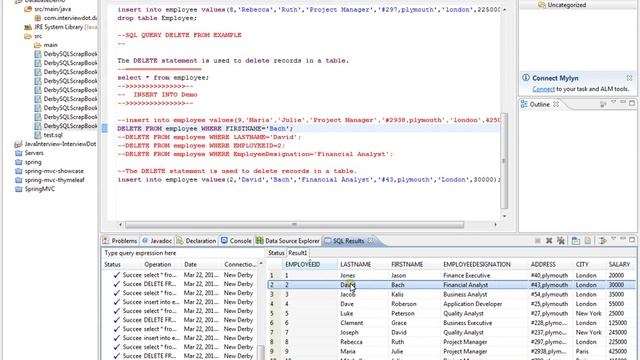
Task: Close the Outline view tab
Action: tap(556, 104)
